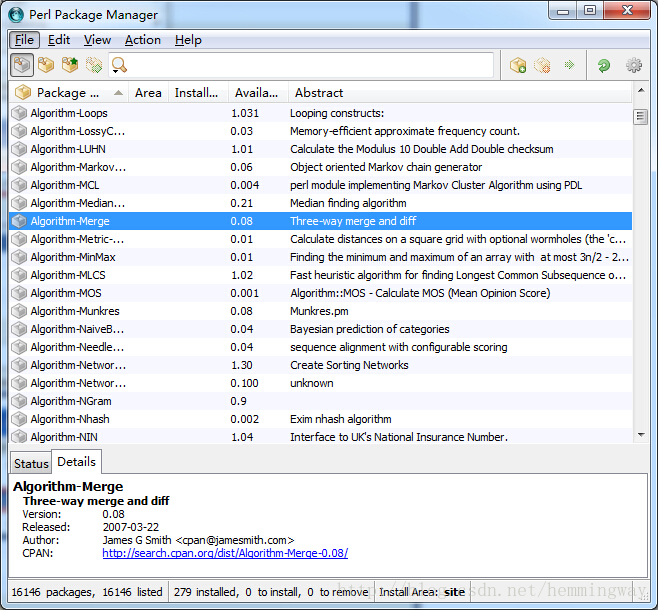Screen dimensions: 658x610
Task: Mark selected package for removal icon
Action: tap(542, 65)
